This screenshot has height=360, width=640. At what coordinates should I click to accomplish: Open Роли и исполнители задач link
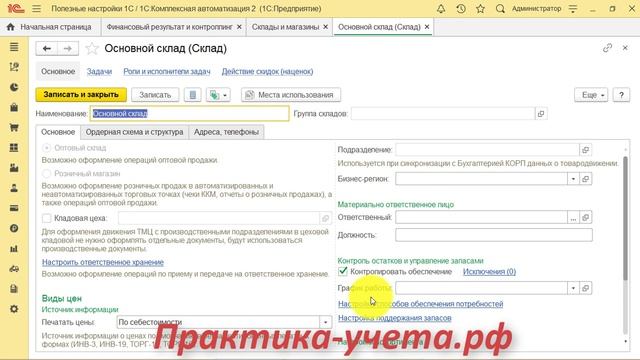[x=167, y=71]
